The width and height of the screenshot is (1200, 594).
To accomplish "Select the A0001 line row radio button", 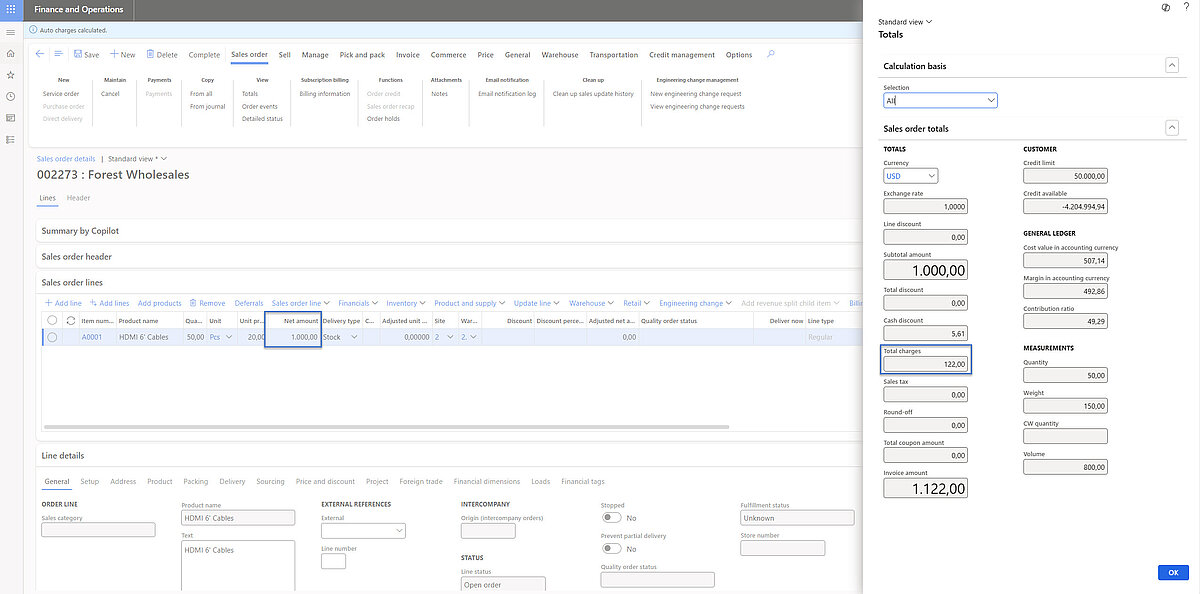I will click(x=52, y=337).
